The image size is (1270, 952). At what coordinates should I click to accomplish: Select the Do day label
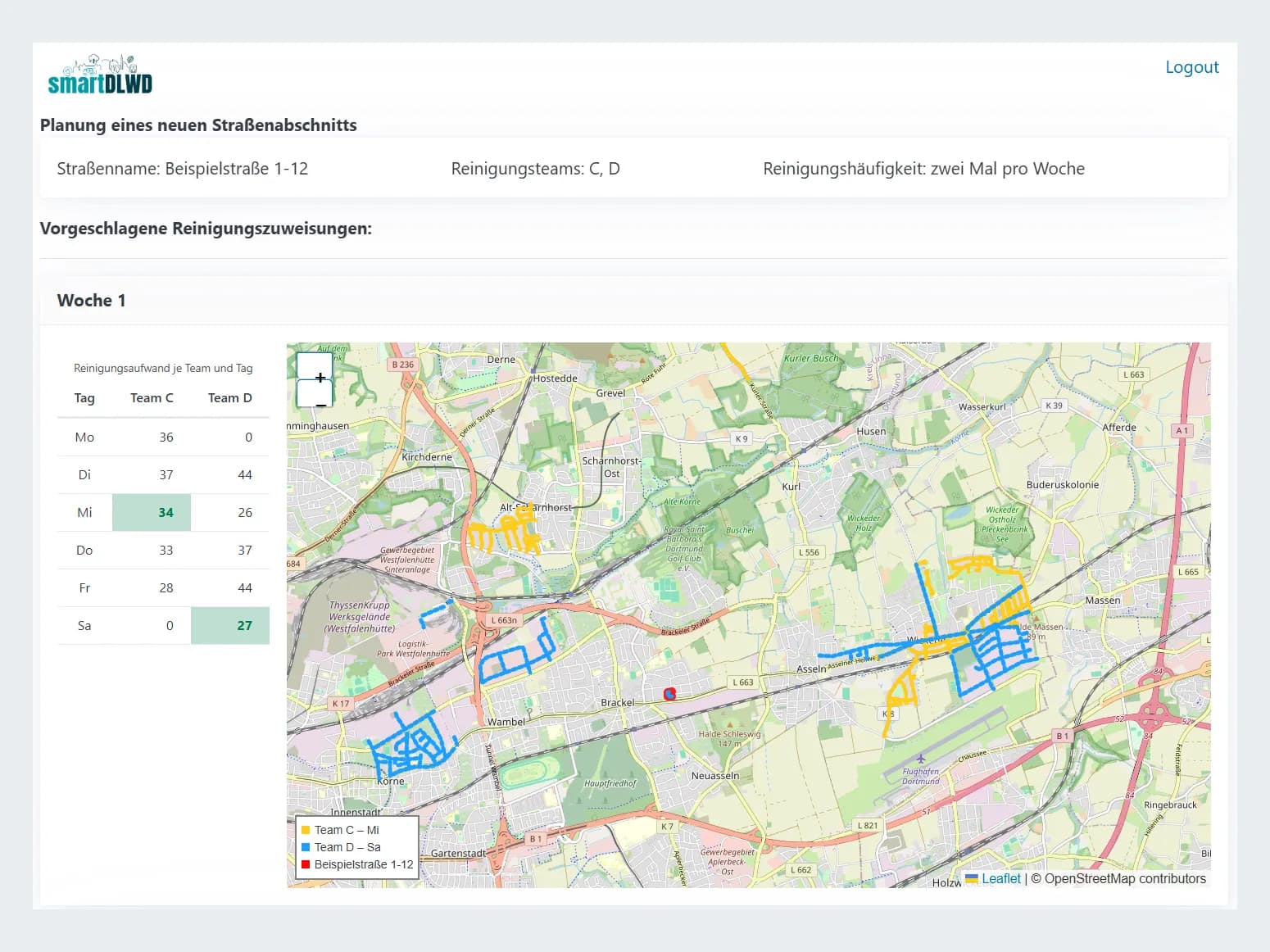(x=84, y=551)
